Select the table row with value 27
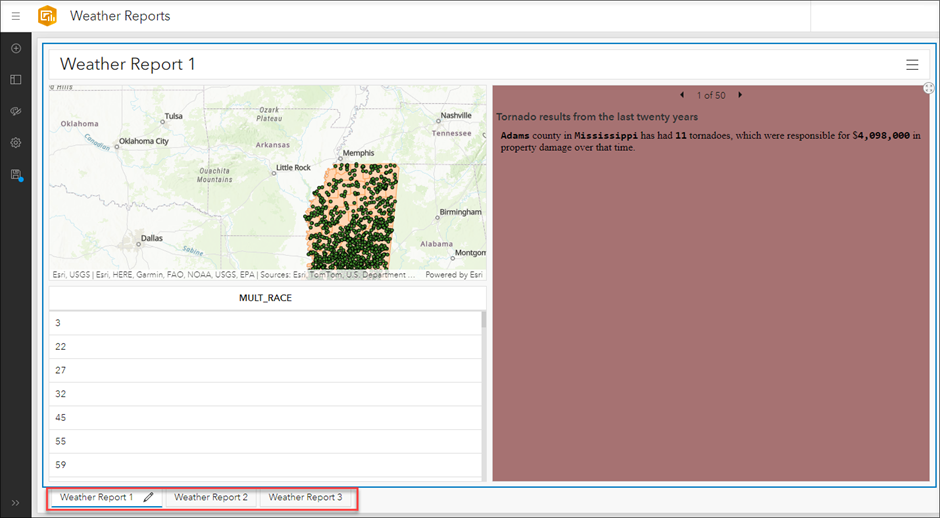Viewport: 940px width, 518px height. click(x=266, y=370)
